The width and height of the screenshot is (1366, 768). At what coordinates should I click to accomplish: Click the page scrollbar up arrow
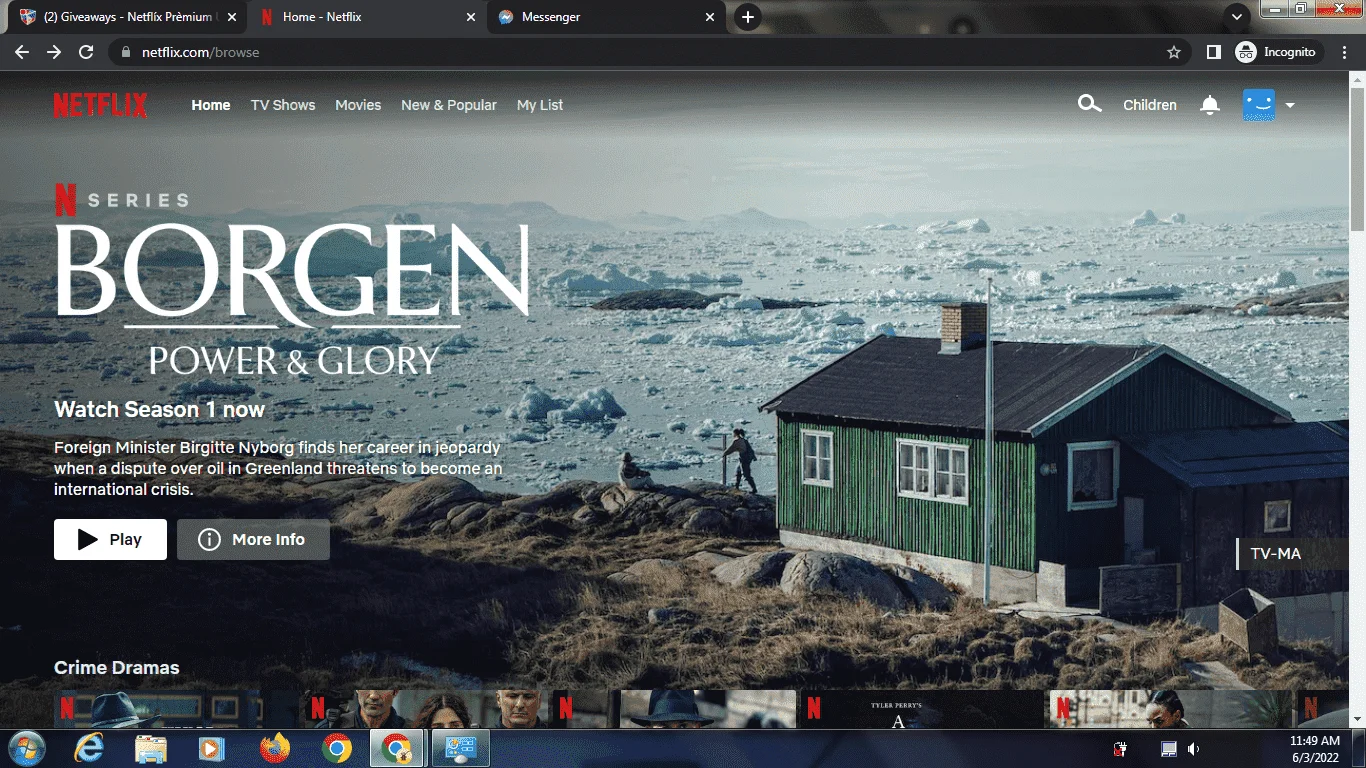1357,79
